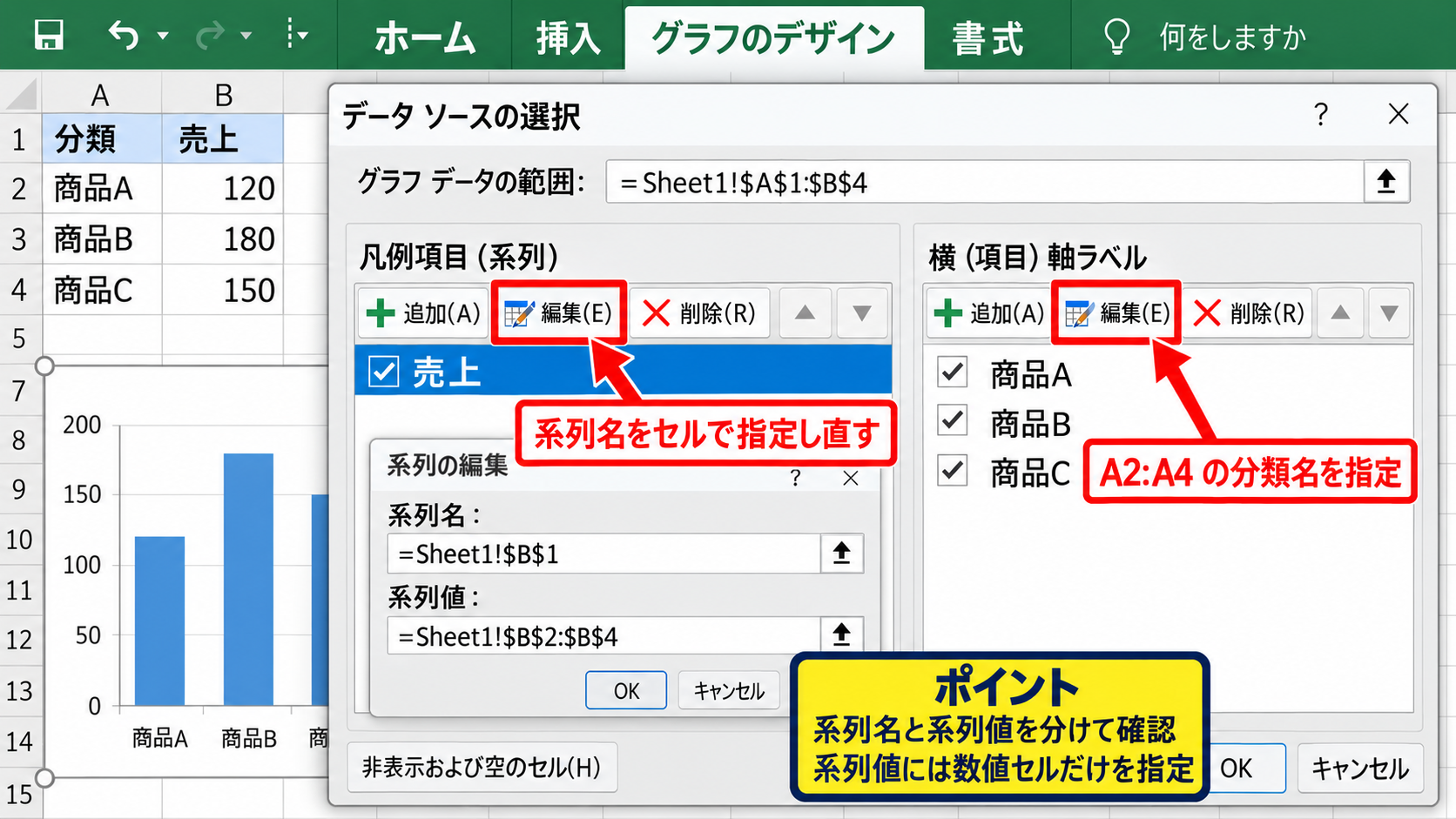Click the 系列値 input field
The image size is (1456, 819).
click(x=603, y=636)
